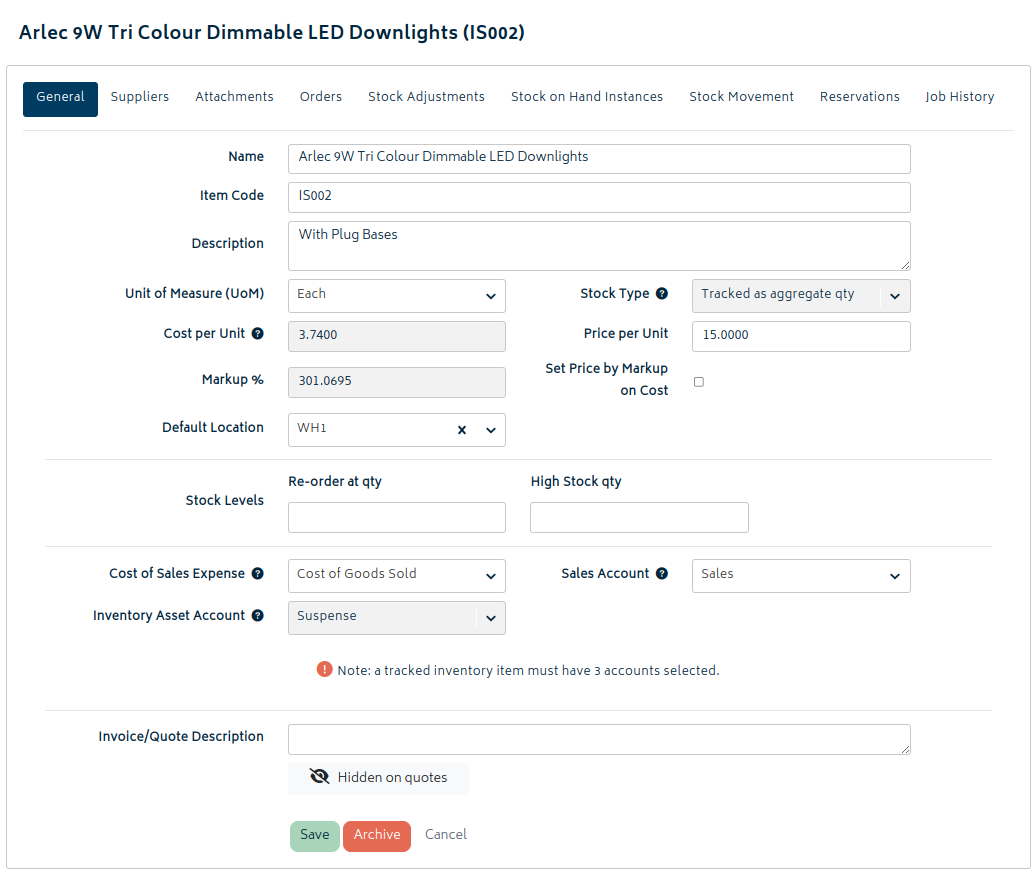Click the Sales Account help icon
The image size is (1035, 877).
point(662,573)
